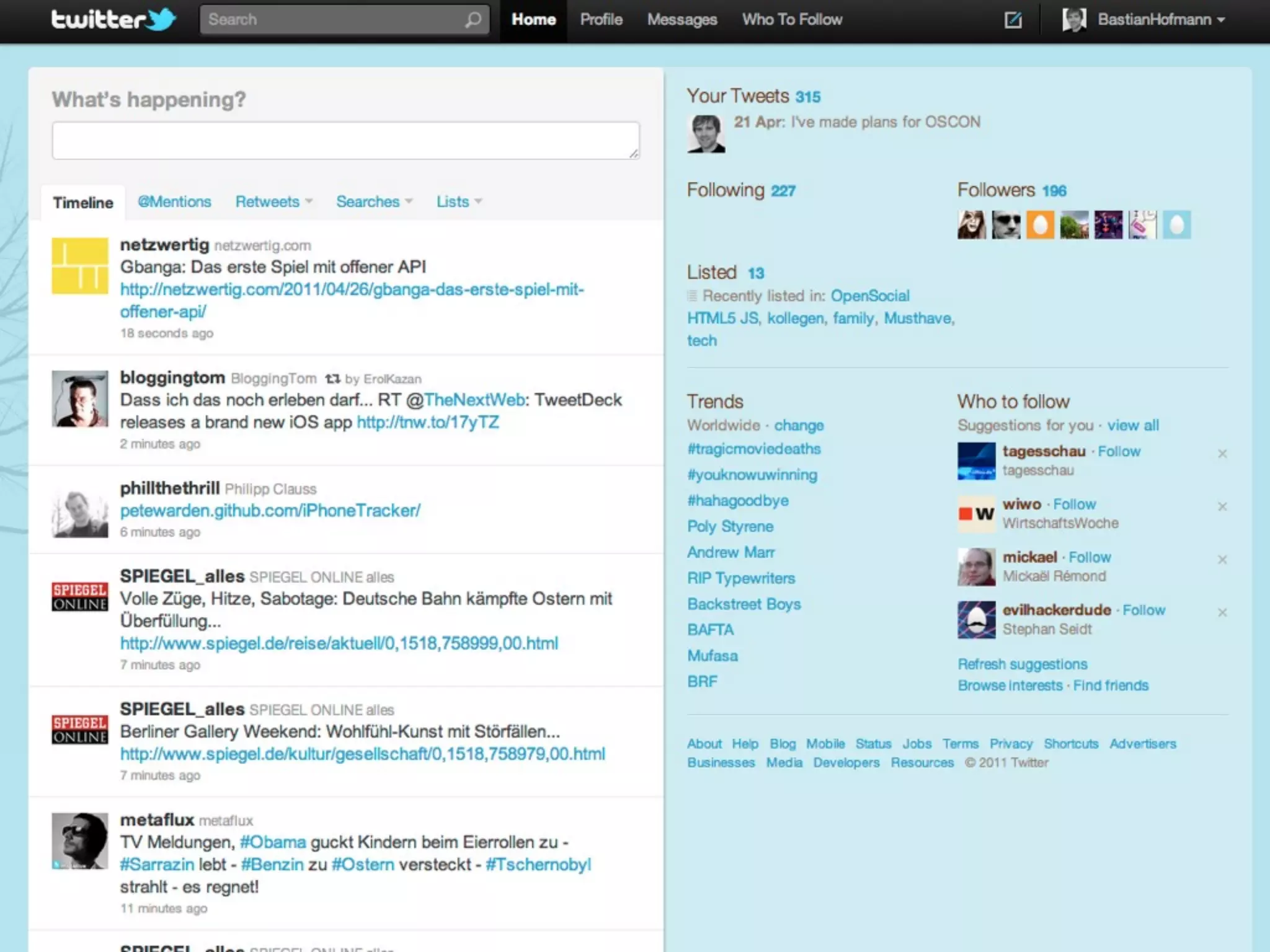Click SPIEGEL ONLINE logo on Deutsche Bahn tweet
Screen dimensions: 1270x952
point(79,597)
